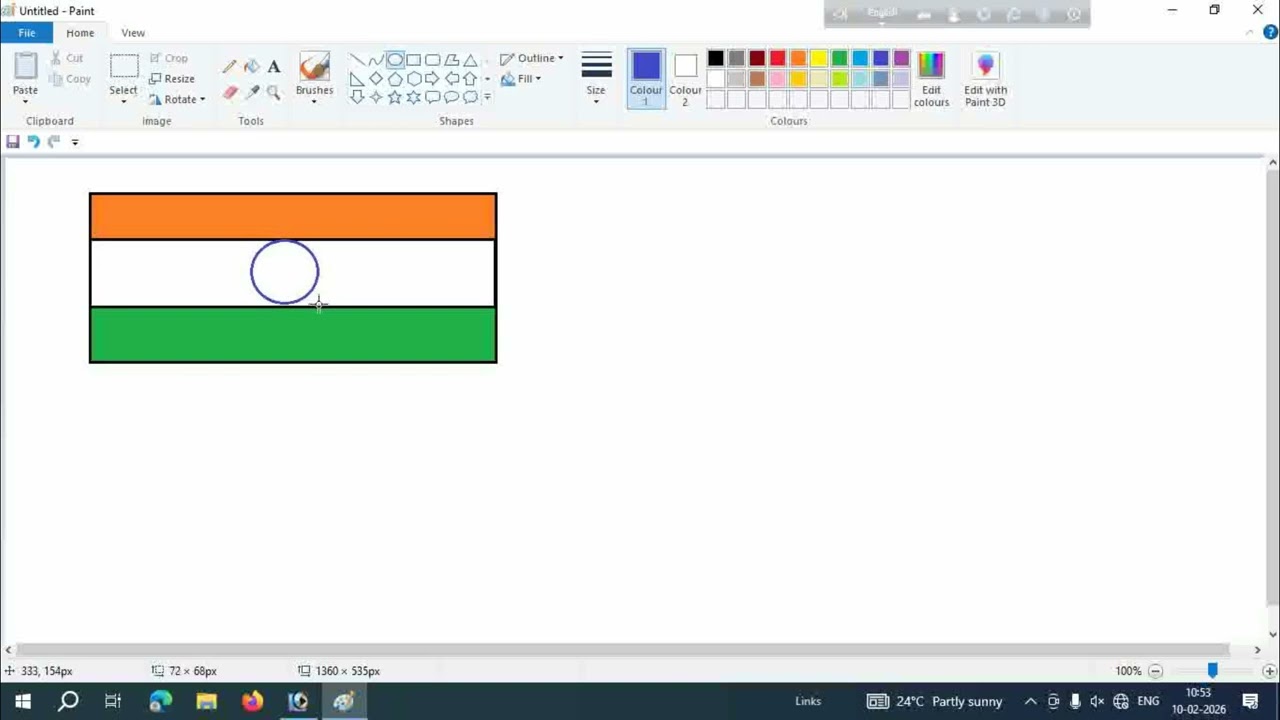Screen dimensions: 1280x720
Task: Select the Fill with colour bucket tool
Action: coord(251,67)
